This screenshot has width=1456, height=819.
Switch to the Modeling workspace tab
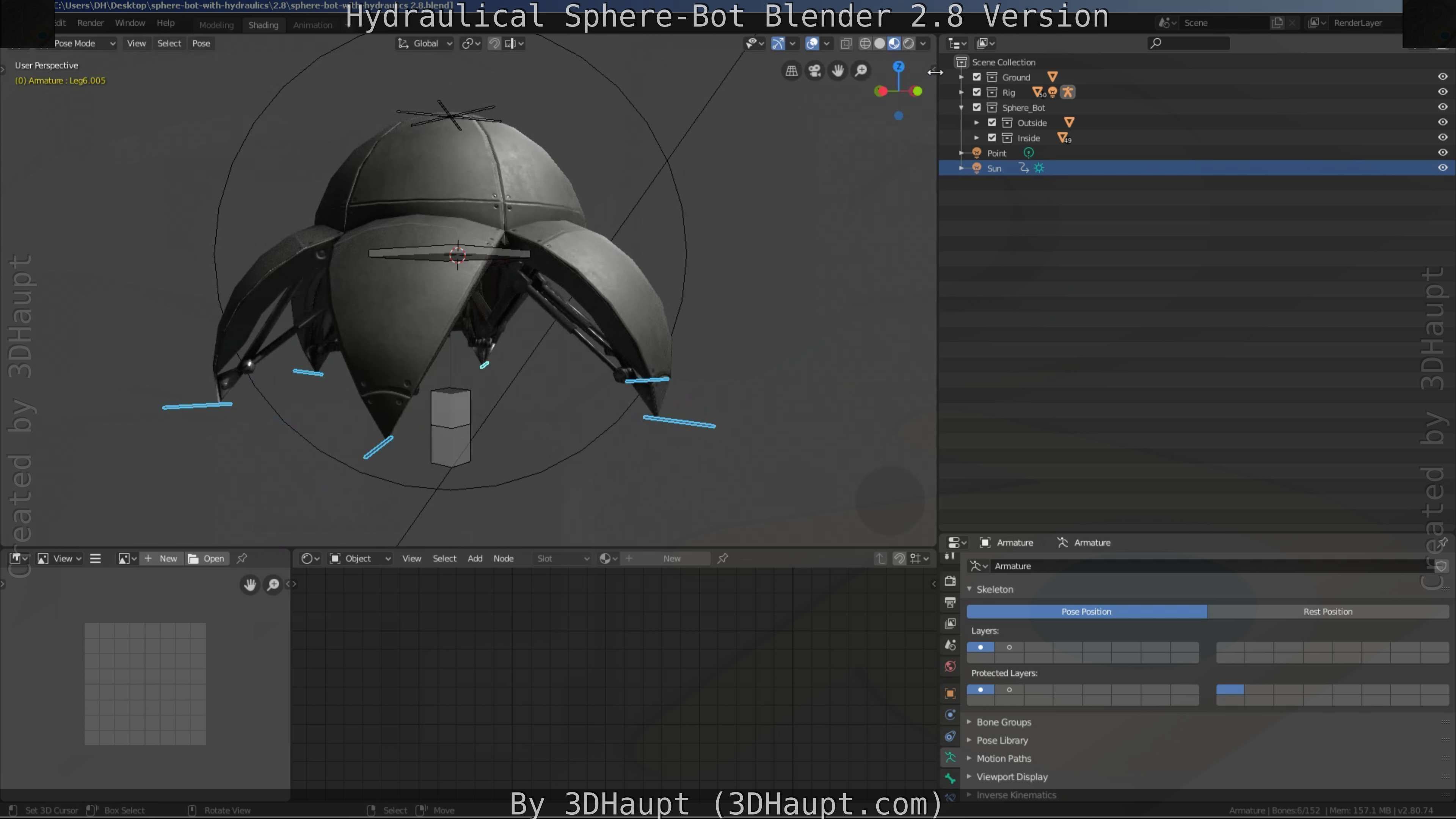click(x=217, y=25)
